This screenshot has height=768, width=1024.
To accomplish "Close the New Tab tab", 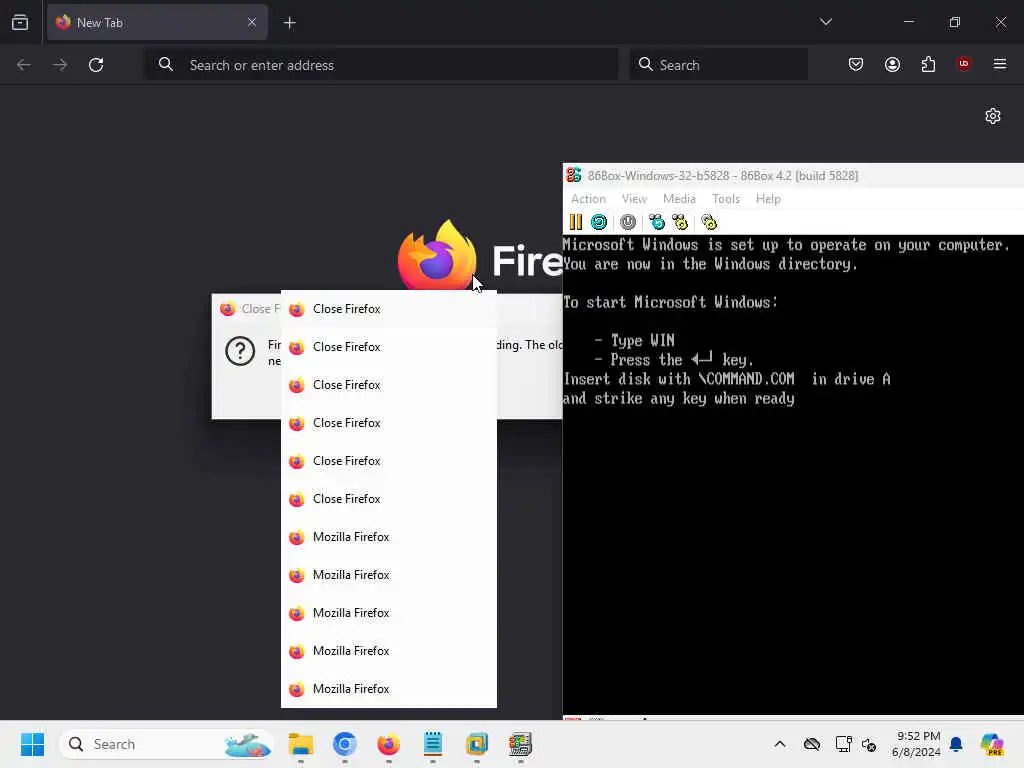I will coord(251,22).
